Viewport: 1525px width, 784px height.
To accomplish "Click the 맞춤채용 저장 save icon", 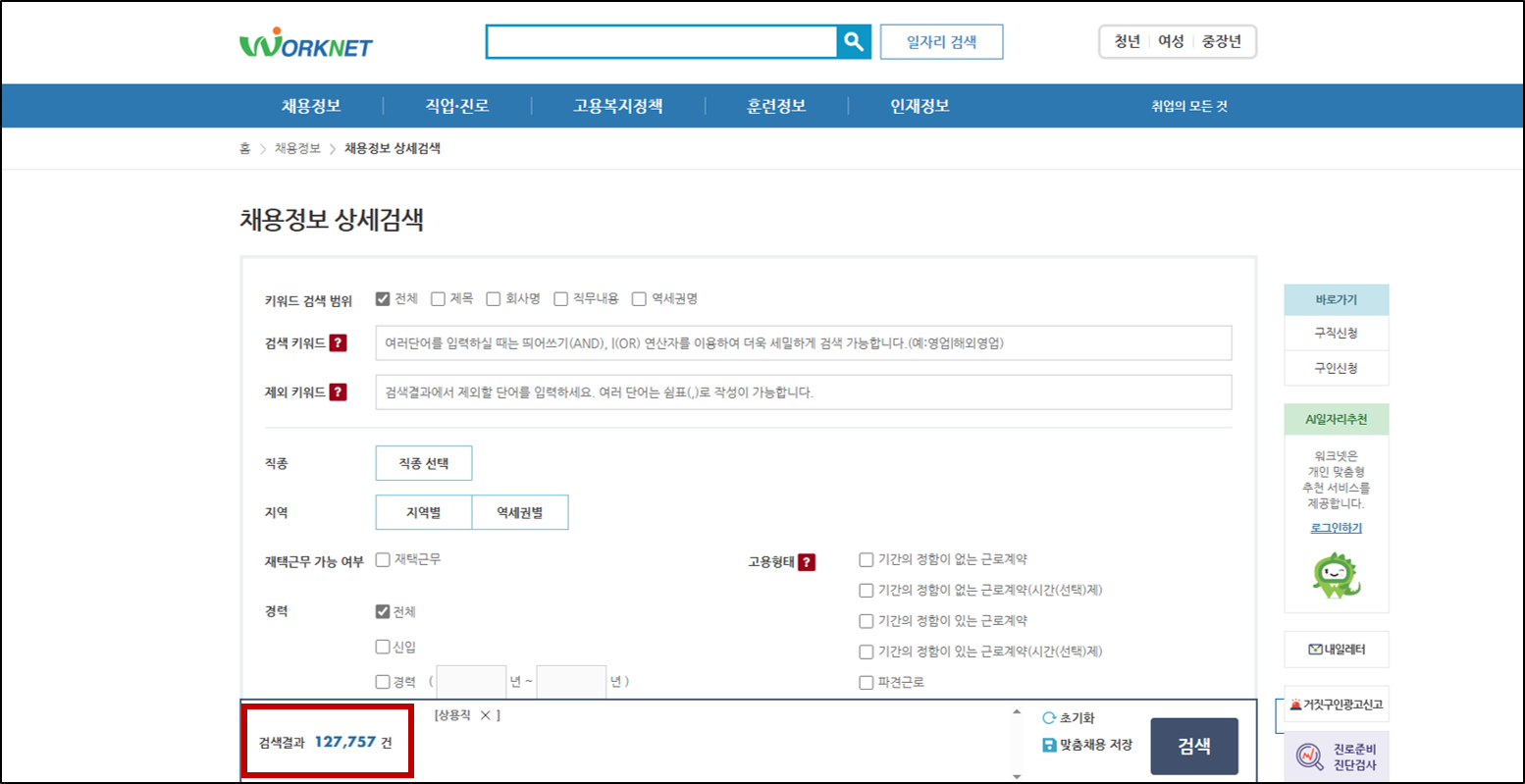I will pos(1050,746).
